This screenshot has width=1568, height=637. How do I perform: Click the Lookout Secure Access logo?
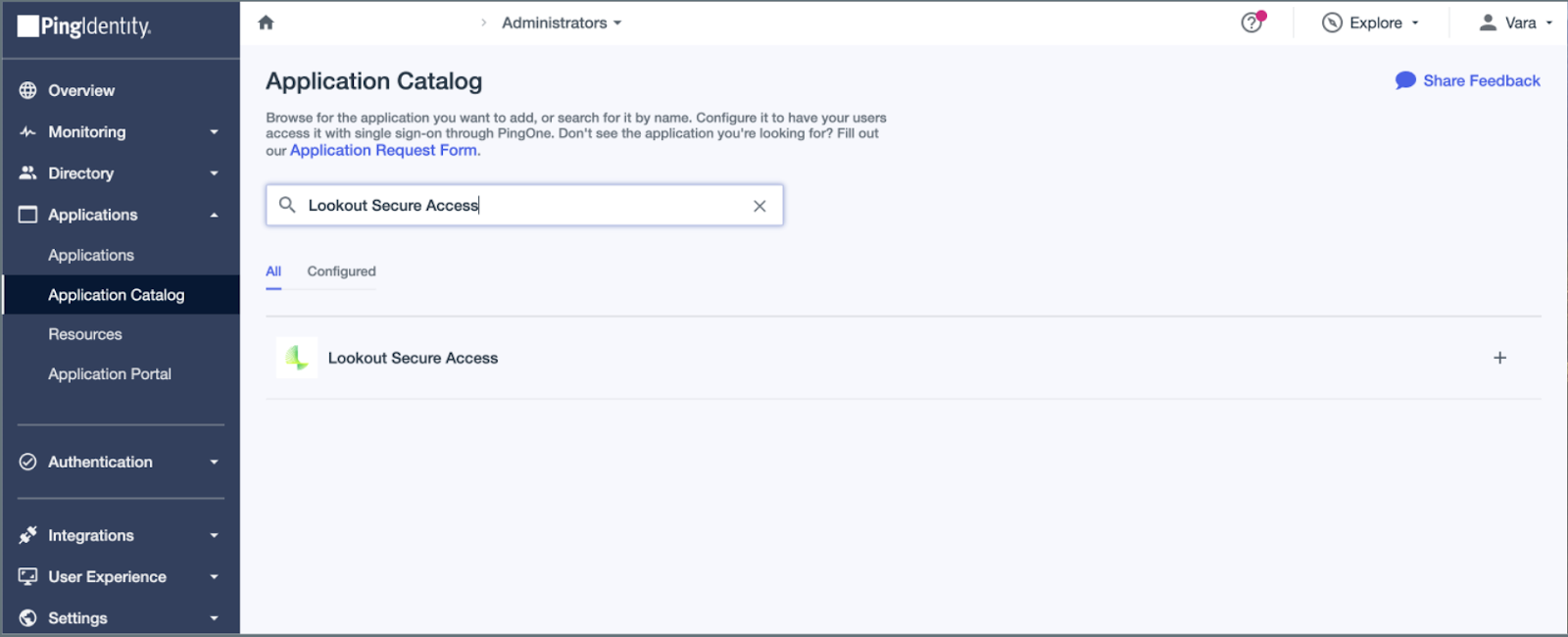297,358
